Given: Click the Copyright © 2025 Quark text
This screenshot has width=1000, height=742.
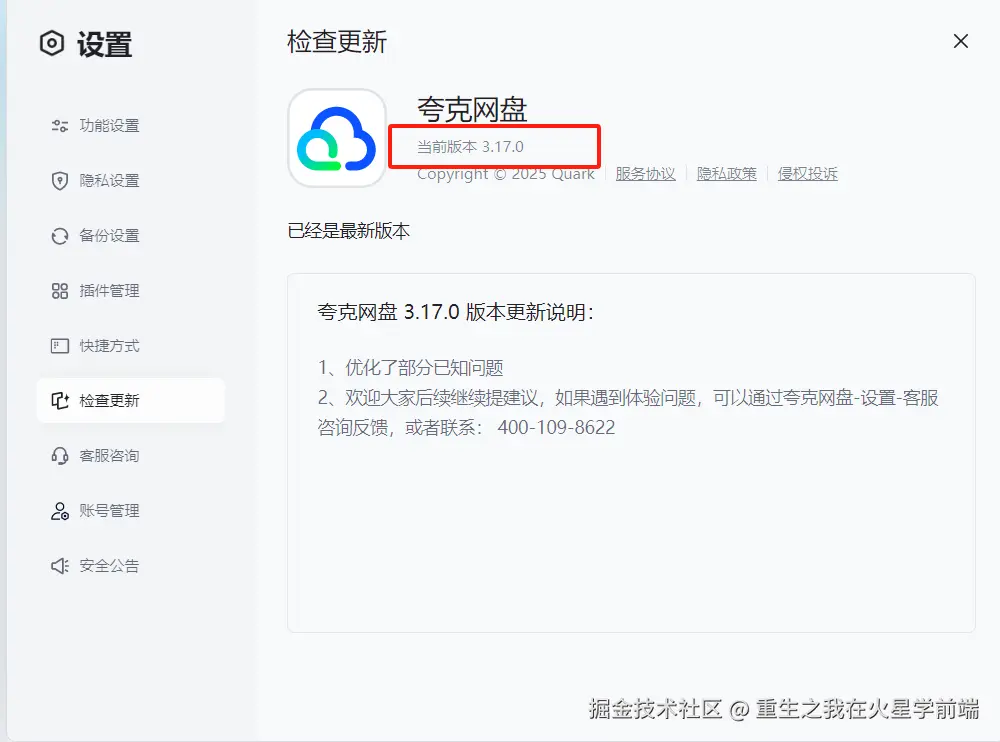Looking at the screenshot, I should click(506, 174).
